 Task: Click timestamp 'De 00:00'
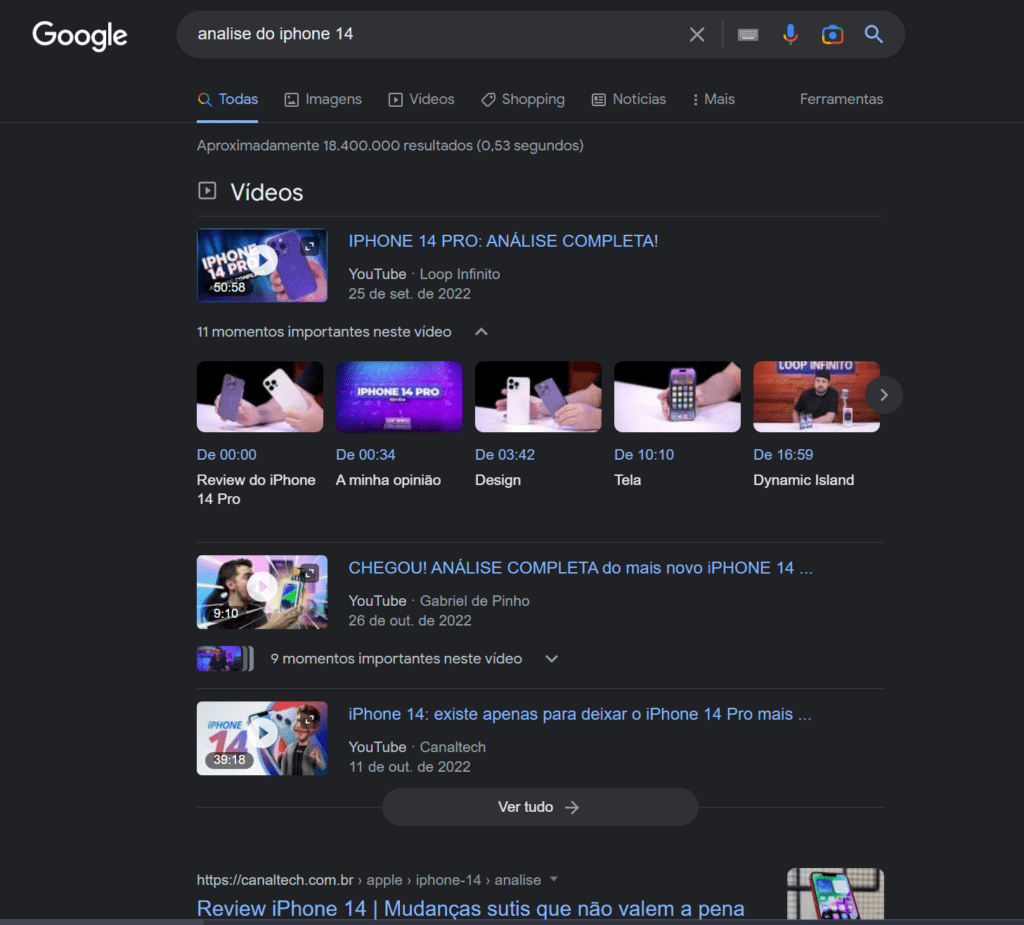[x=227, y=455]
